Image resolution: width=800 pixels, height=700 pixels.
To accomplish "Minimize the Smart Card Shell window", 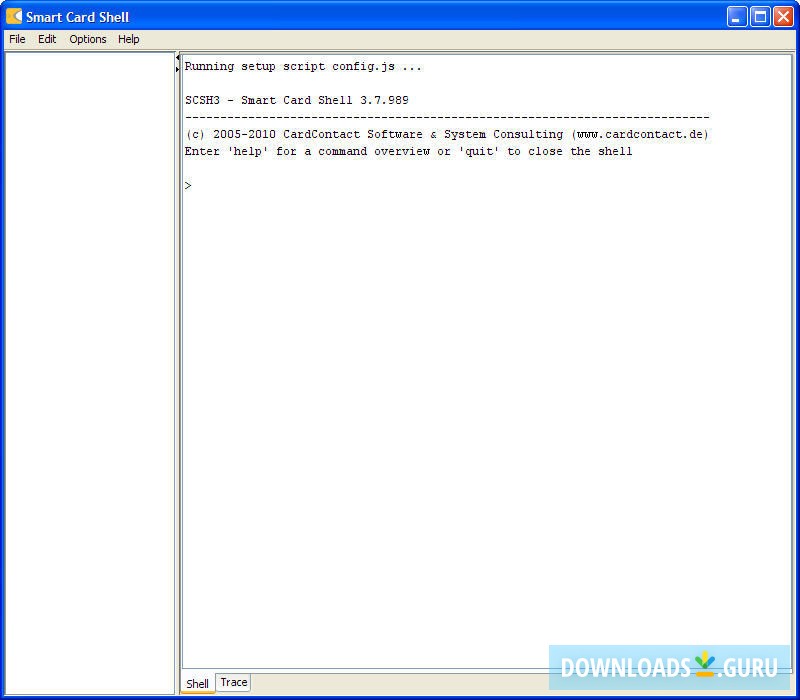I will 737,17.
